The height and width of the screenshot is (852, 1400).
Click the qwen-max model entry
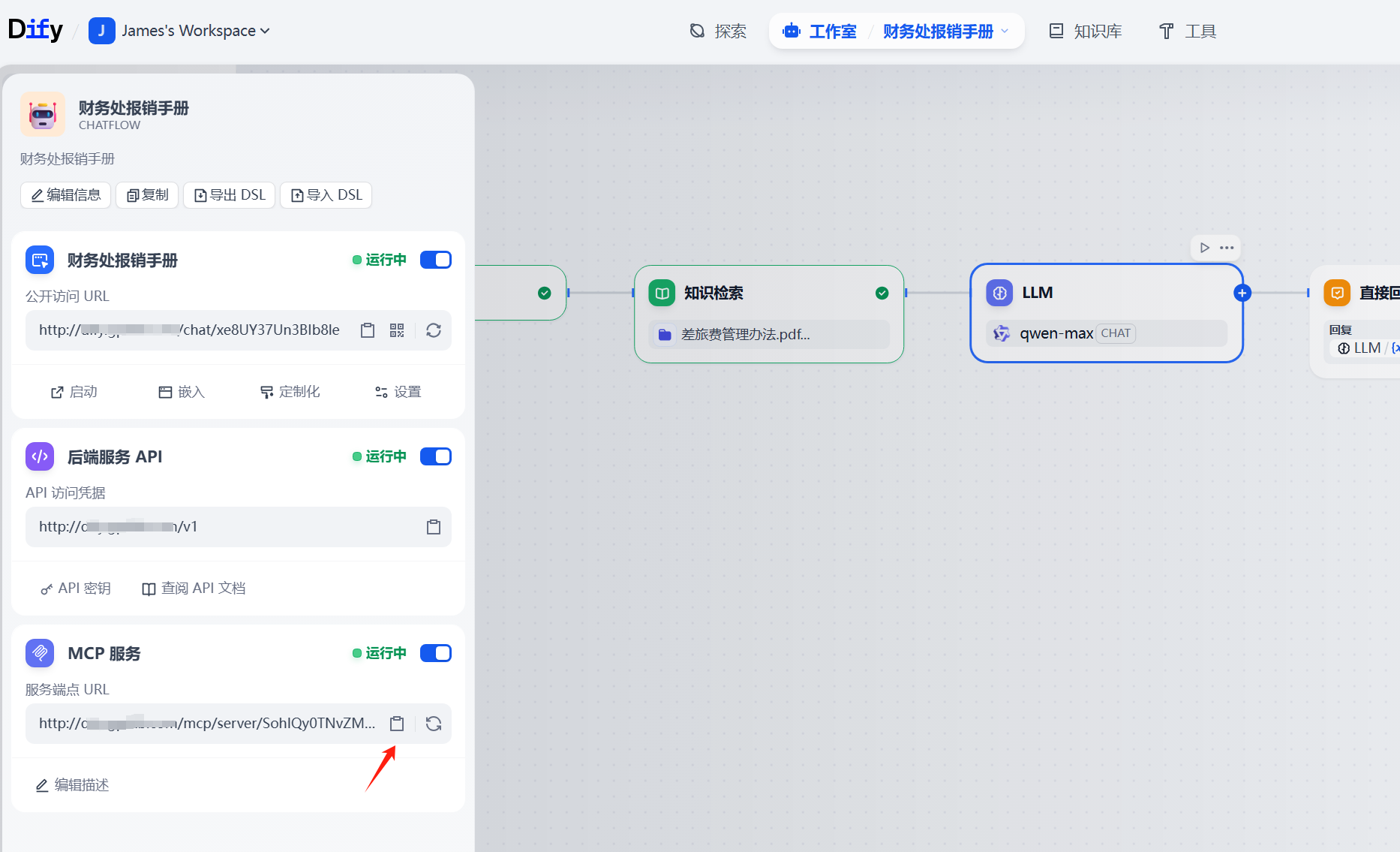[1107, 333]
